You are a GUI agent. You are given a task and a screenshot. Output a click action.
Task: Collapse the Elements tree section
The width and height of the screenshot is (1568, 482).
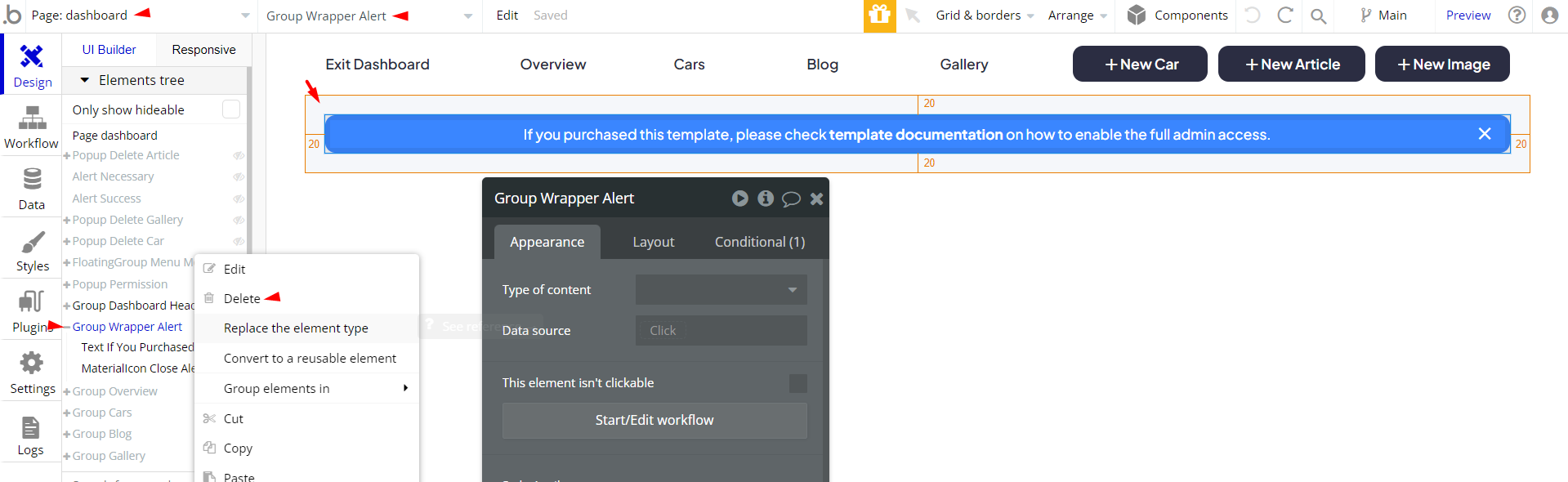(x=84, y=80)
